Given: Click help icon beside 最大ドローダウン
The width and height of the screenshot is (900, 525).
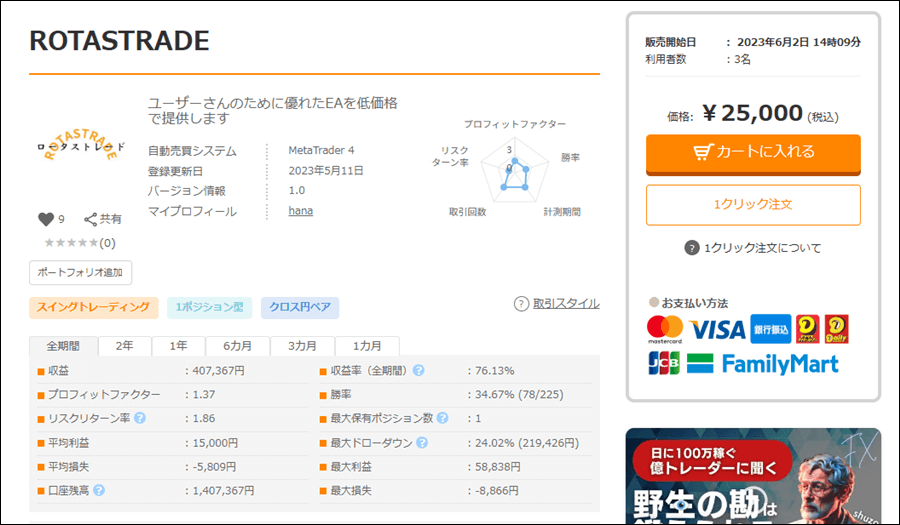Looking at the screenshot, I should [x=422, y=442].
